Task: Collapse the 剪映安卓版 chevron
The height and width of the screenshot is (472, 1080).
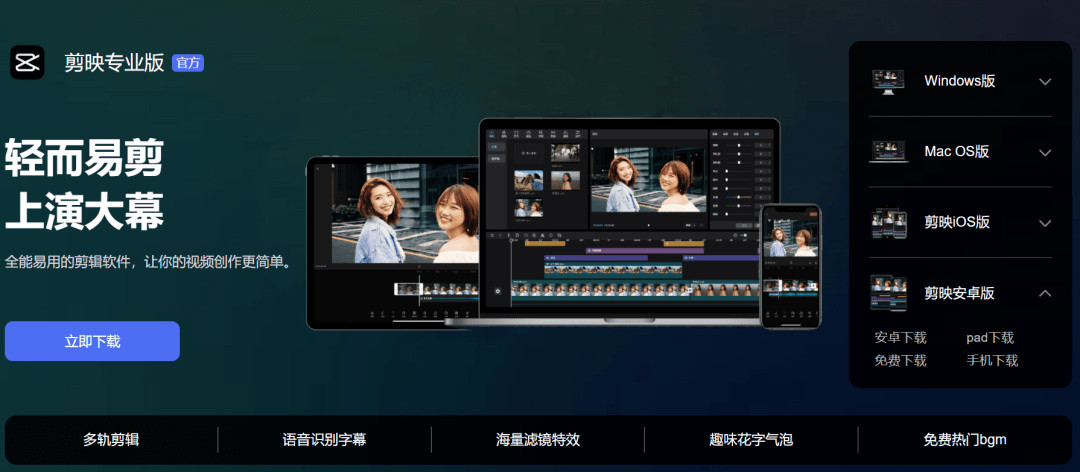Action: [x=1045, y=294]
